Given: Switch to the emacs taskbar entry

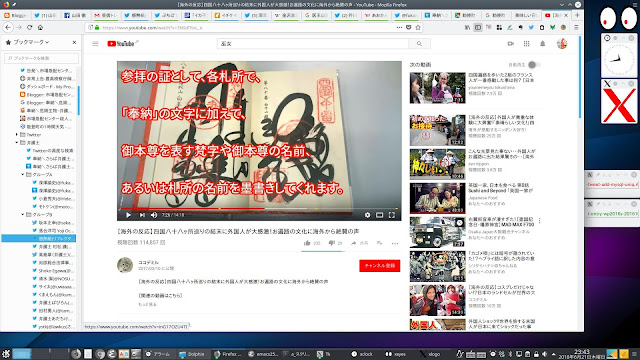Looking at the screenshot, I should tap(263, 354).
